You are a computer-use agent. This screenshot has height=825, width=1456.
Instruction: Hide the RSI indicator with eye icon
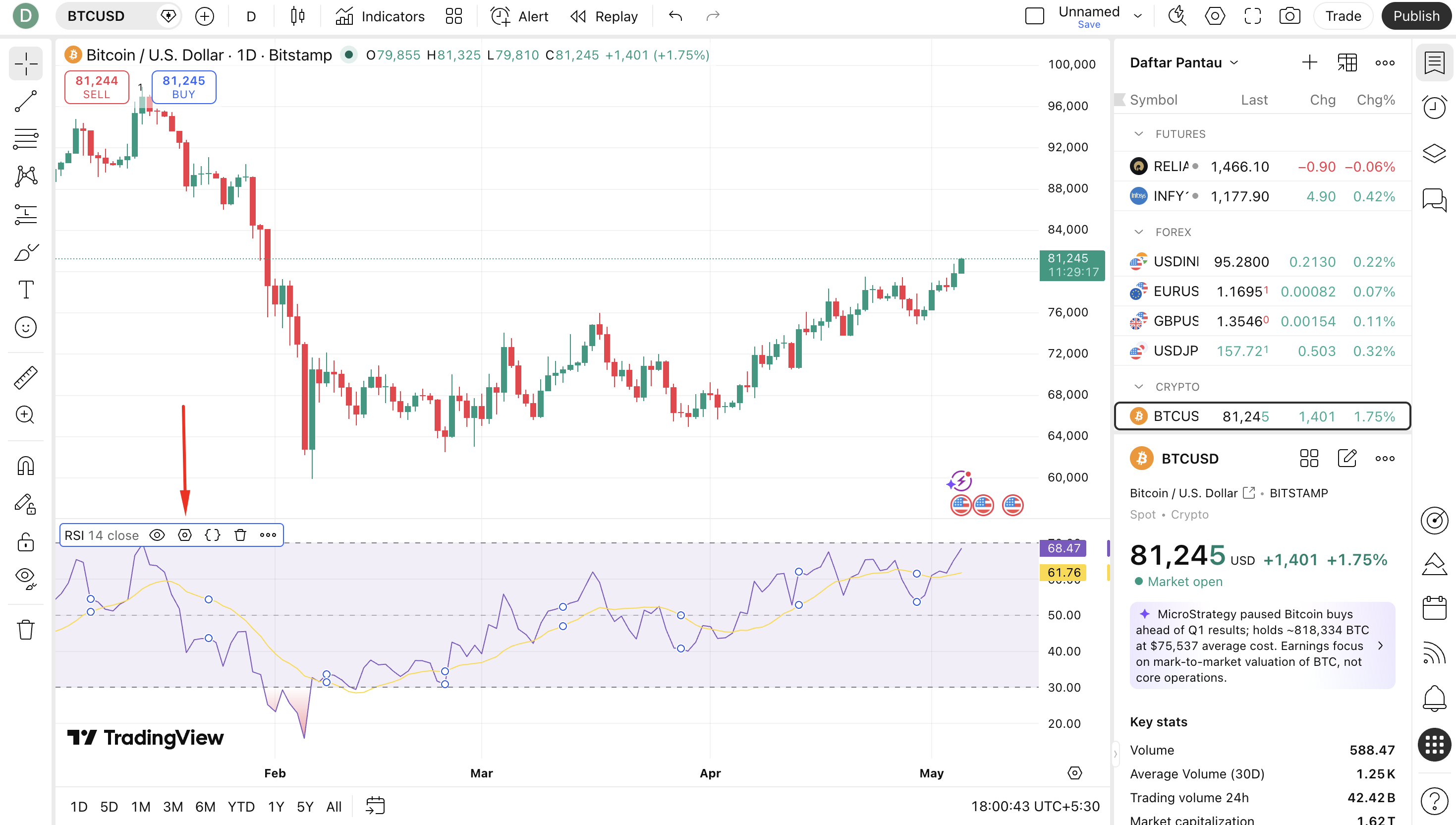tap(157, 535)
